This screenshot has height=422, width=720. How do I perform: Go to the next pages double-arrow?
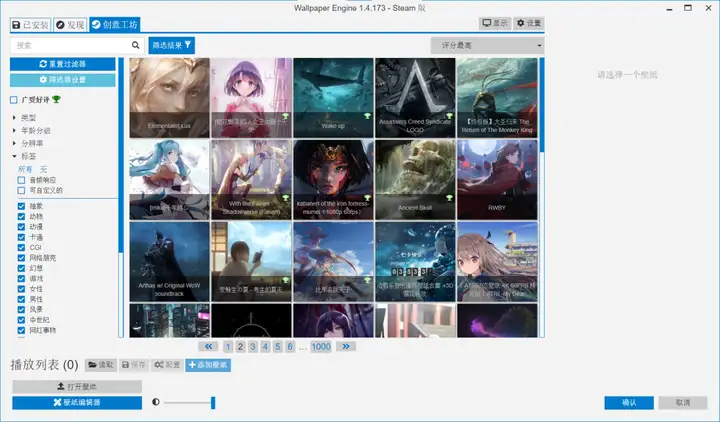346,346
